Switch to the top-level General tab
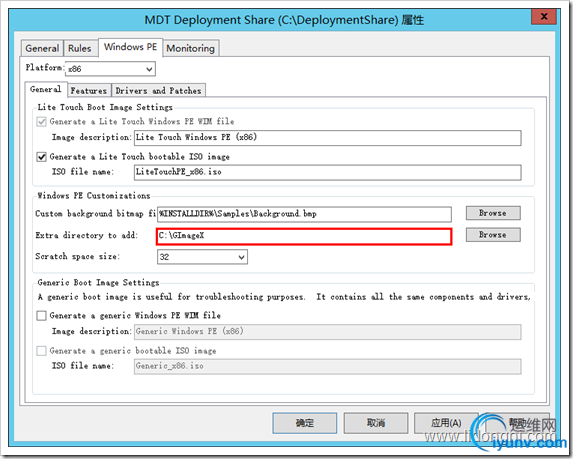The width and height of the screenshot is (573, 459). (42, 48)
